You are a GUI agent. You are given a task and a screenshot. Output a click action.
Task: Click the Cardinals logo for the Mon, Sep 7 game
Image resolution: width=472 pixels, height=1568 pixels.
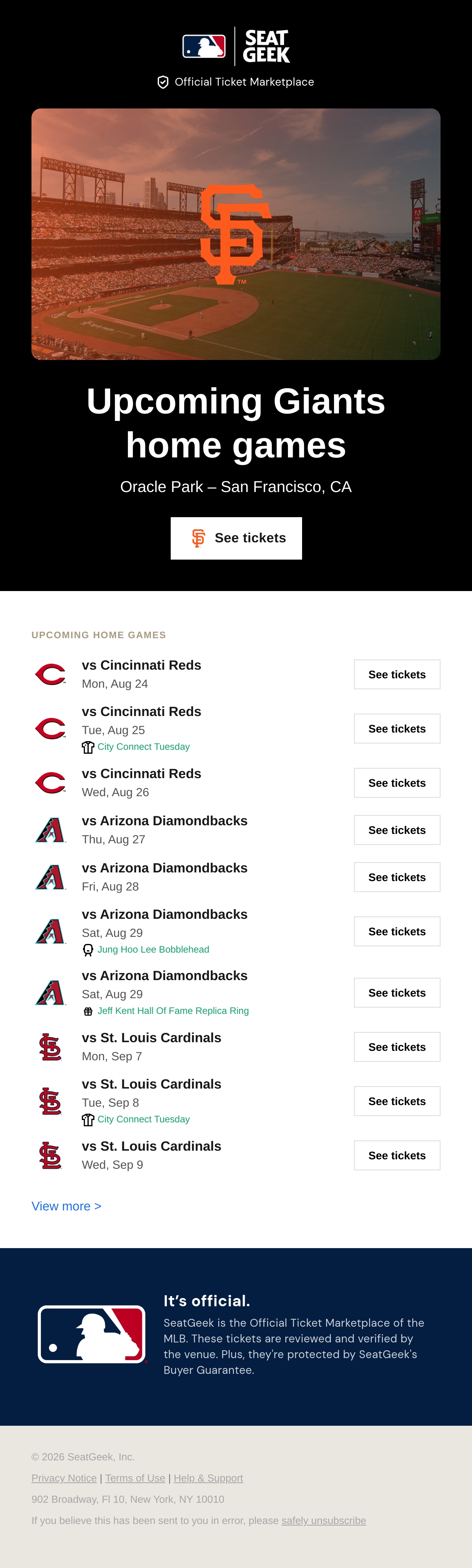pyautogui.click(x=51, y=1047)
